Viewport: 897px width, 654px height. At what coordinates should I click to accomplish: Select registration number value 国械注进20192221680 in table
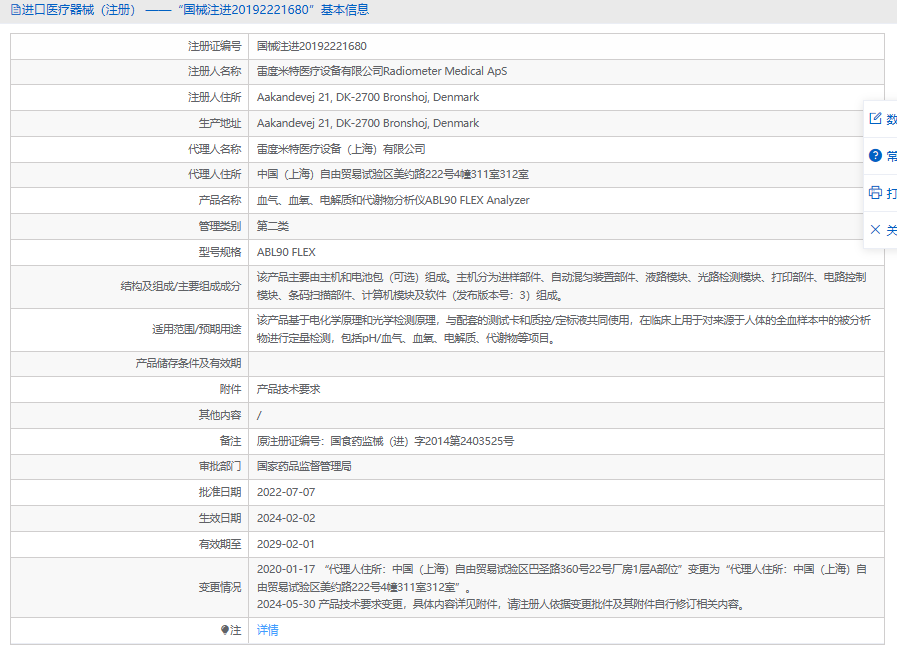pyautogui.click(x=312, y=46)
